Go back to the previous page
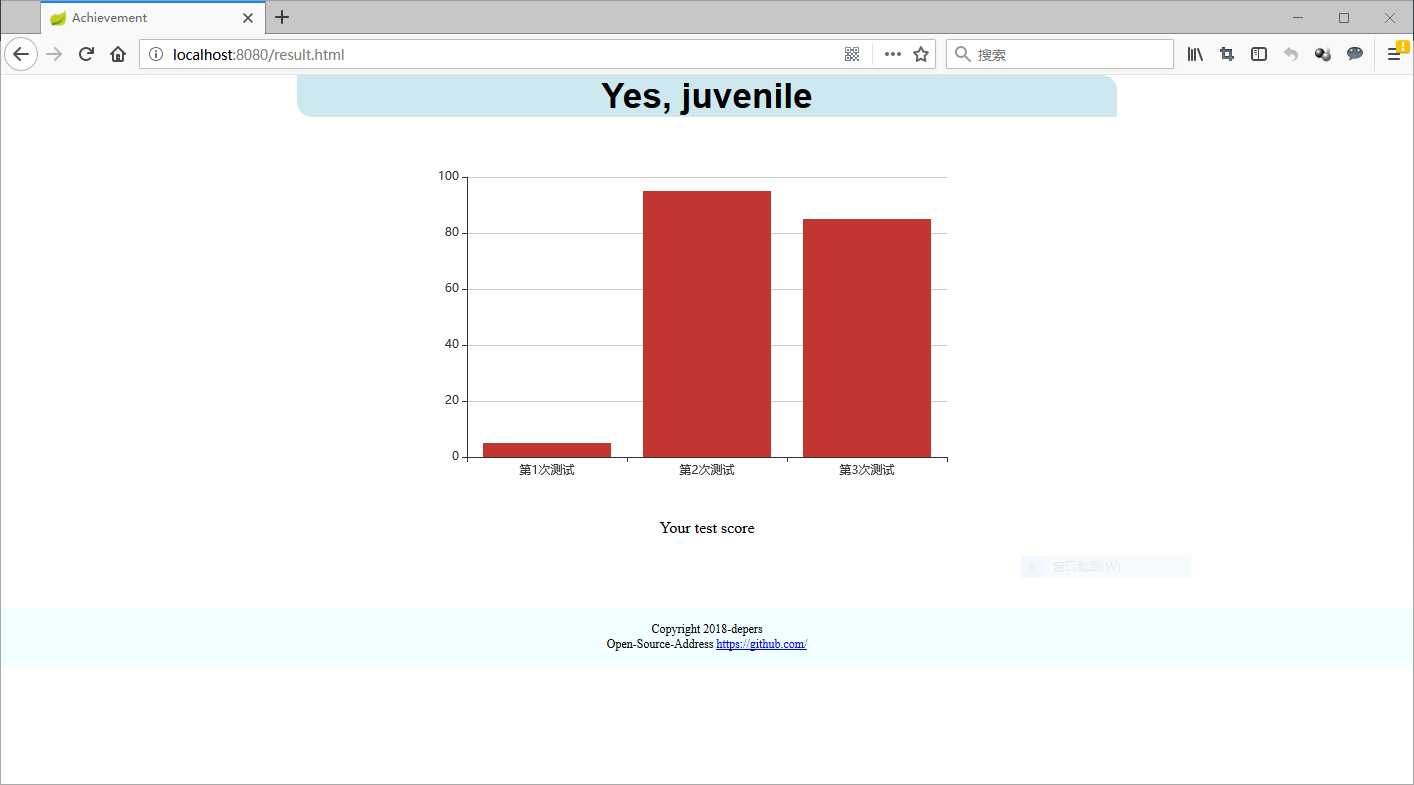This screenshot has width=1414, height=785. [x=21, y=54]
